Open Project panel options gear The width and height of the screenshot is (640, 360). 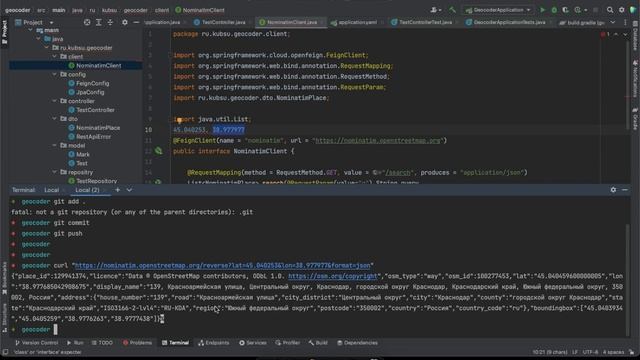[125, 22]
